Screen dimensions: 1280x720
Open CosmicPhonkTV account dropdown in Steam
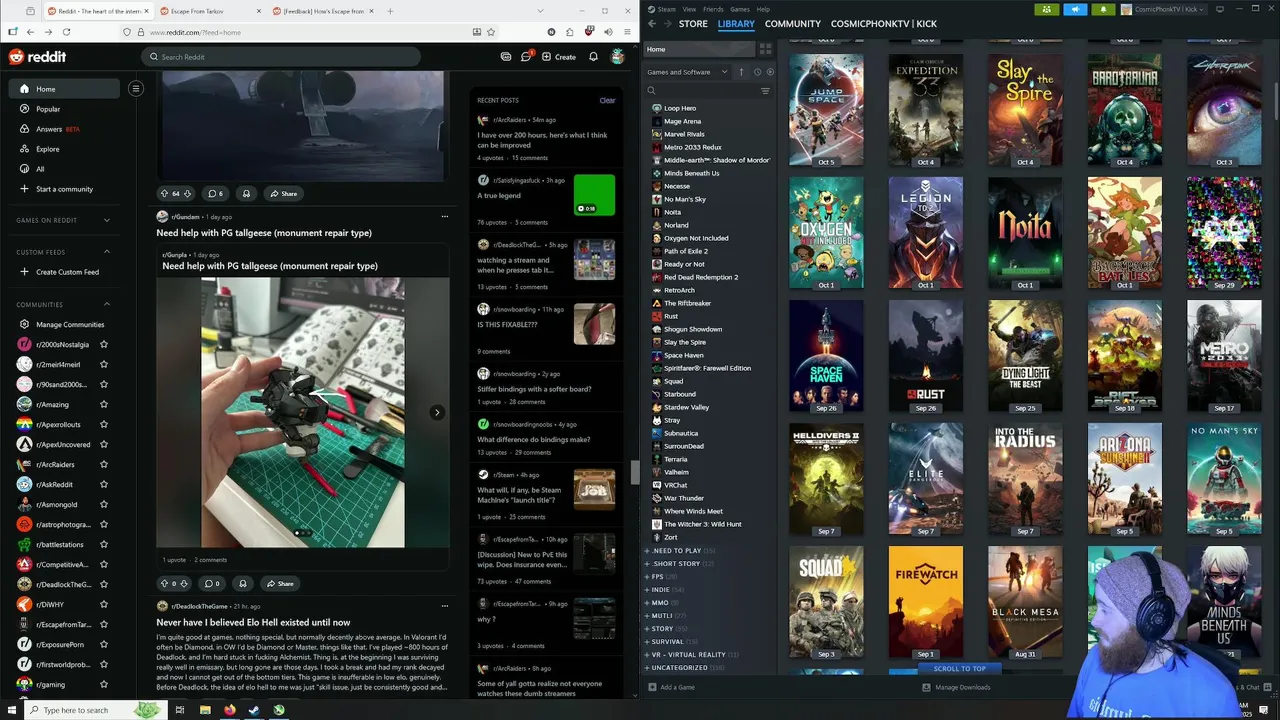coord(1164,9)
